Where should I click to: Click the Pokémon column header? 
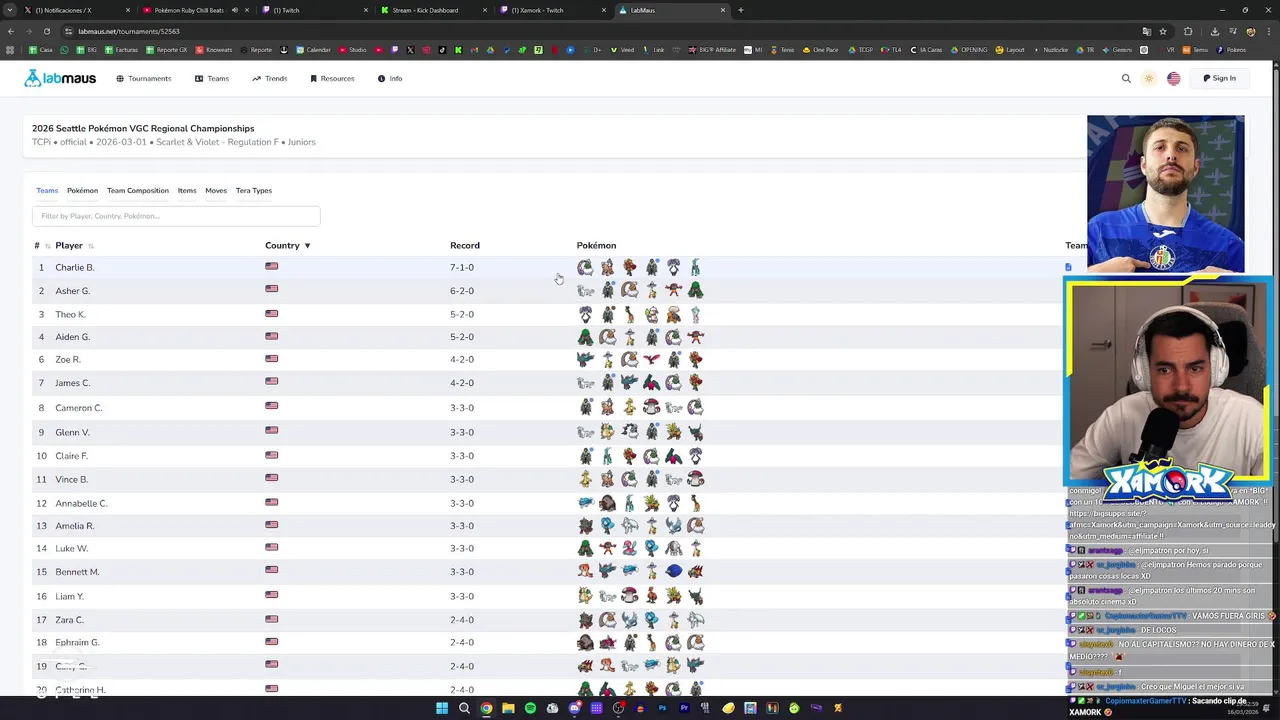596,245
